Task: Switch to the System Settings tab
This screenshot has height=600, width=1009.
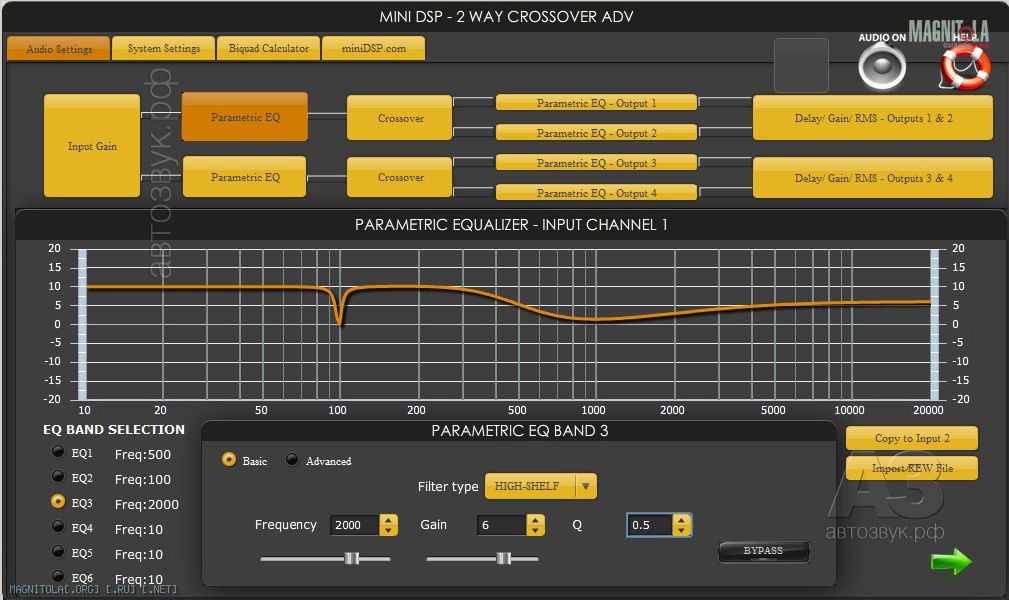Action: click(x=163, y=48)
